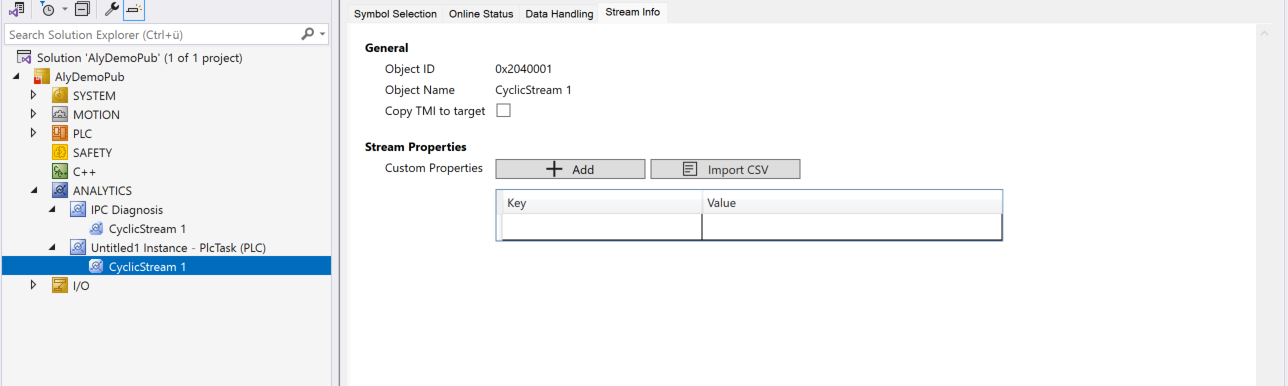The width and height of the screenshot is (1288, 386).
Task: Click the Collapse All icon in the toolbar
Action: point(83,10)
